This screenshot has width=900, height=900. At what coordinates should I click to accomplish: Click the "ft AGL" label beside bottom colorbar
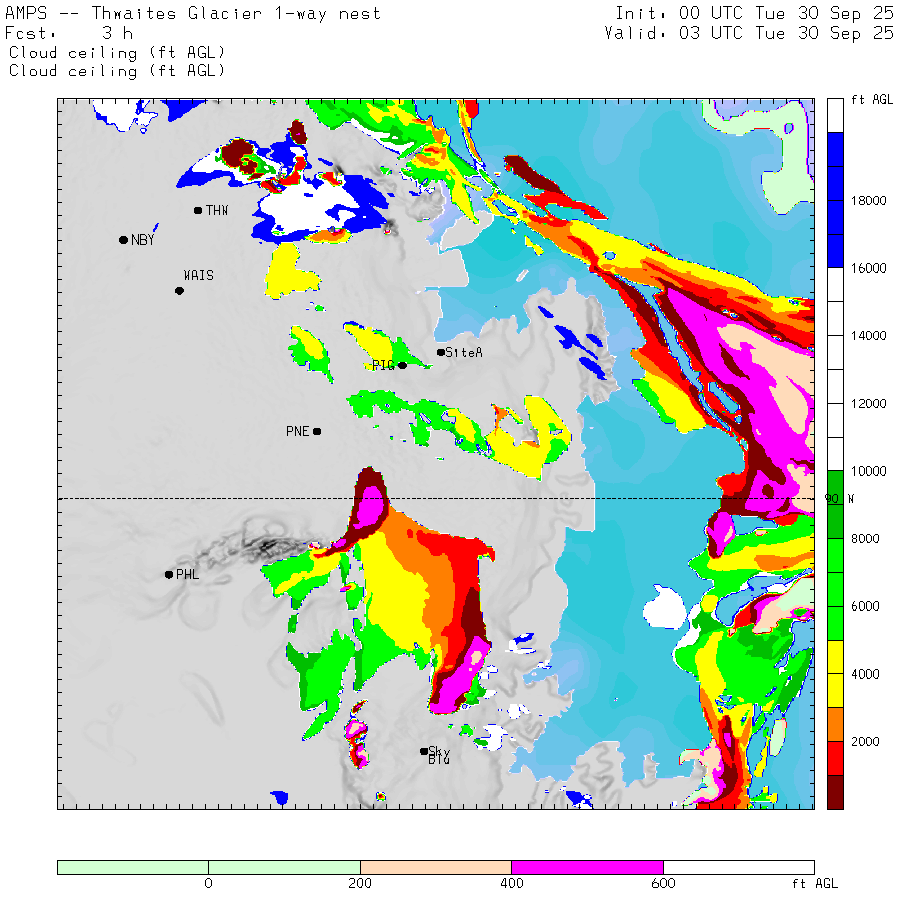(x=815, y=884)
